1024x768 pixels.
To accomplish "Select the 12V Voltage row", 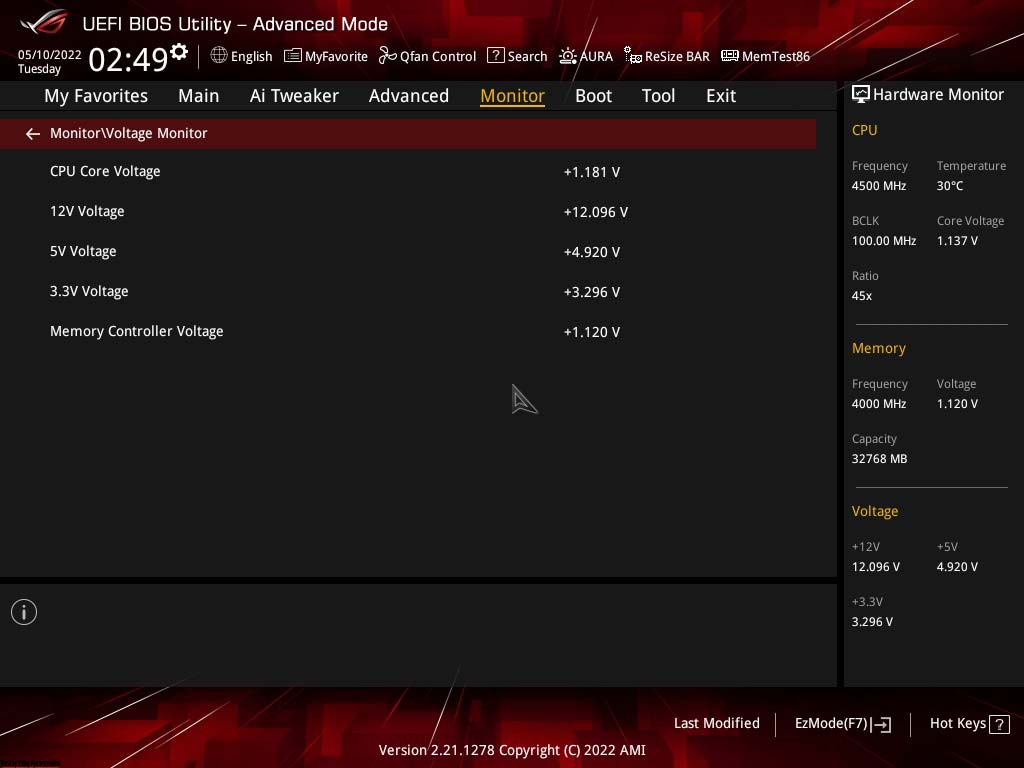I will (408, 212).
